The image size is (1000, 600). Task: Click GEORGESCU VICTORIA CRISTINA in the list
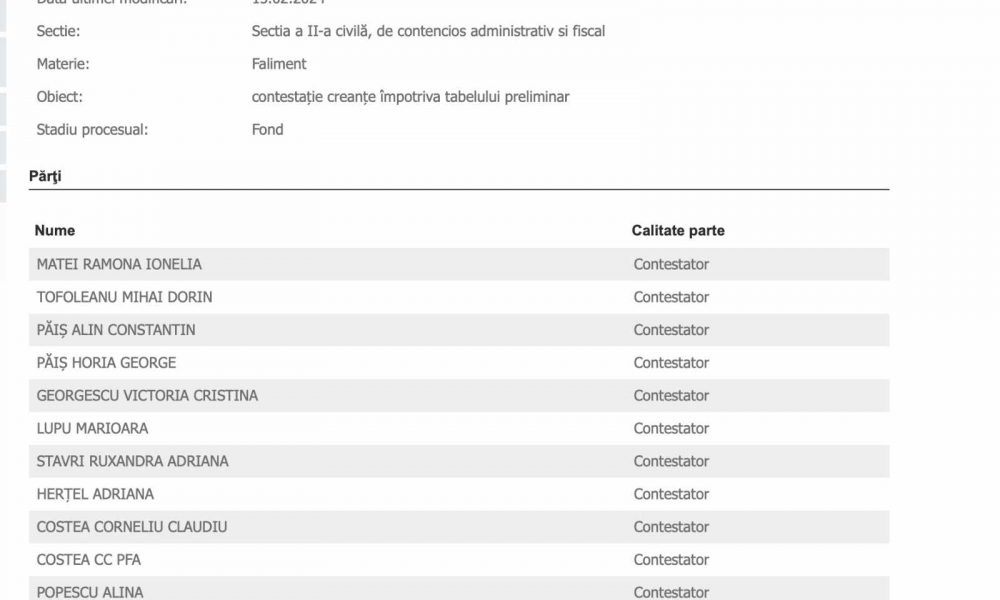click(x=147, y=395)
